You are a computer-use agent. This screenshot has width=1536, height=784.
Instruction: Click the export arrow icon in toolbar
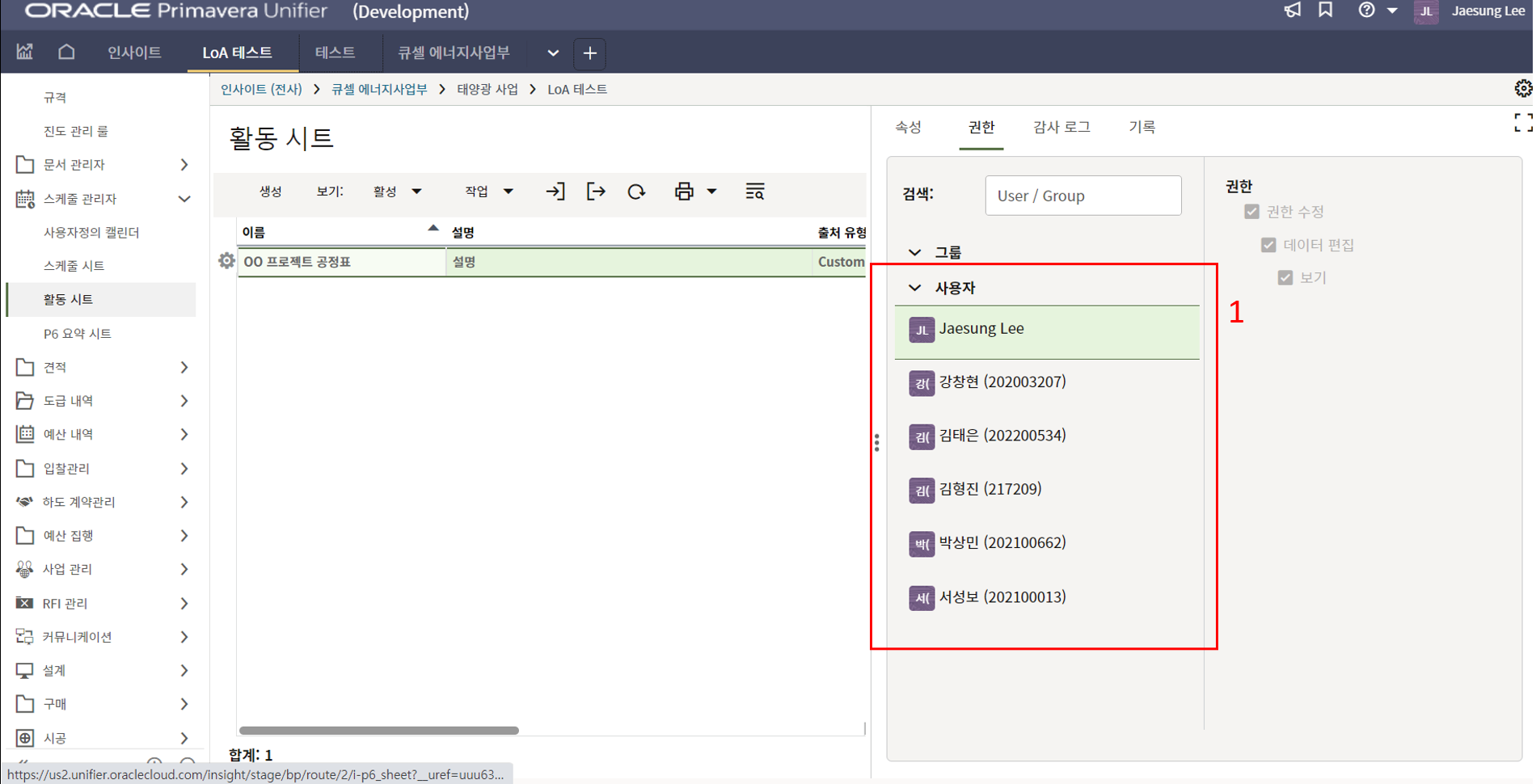pos(596,192)
